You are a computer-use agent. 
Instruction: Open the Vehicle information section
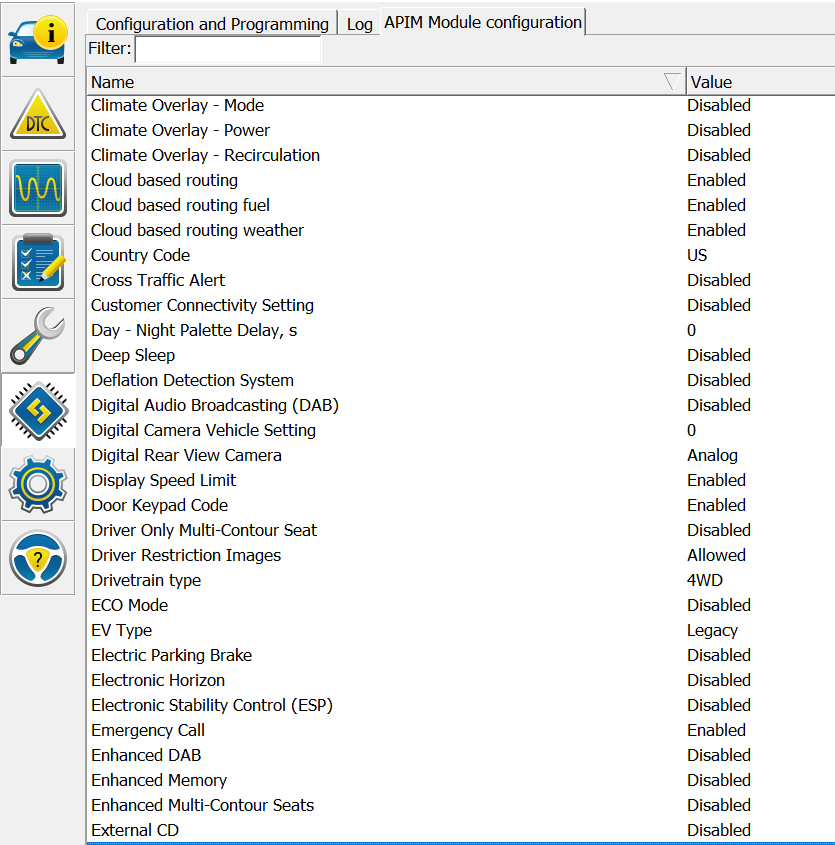[x=37, y=40]
